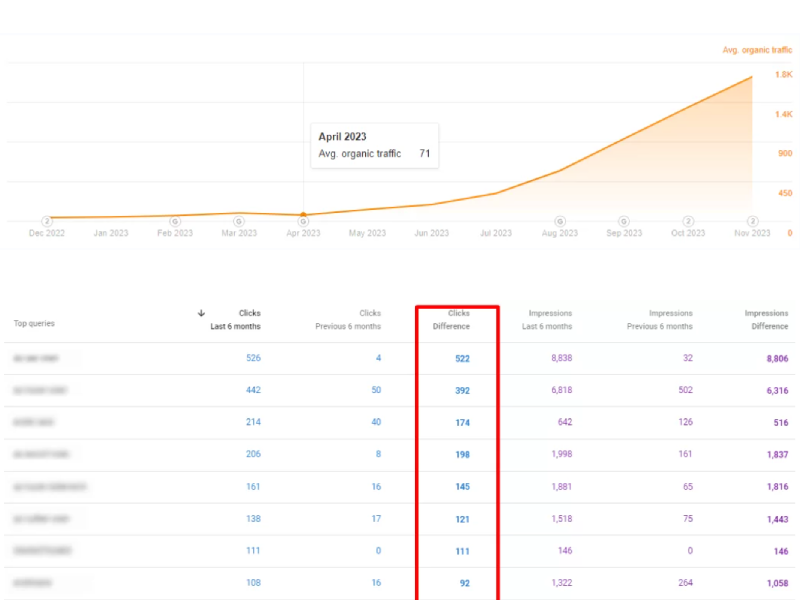Click the Google update marker at Sep 2023
This screenshot has width=800, height=600.
624,221
